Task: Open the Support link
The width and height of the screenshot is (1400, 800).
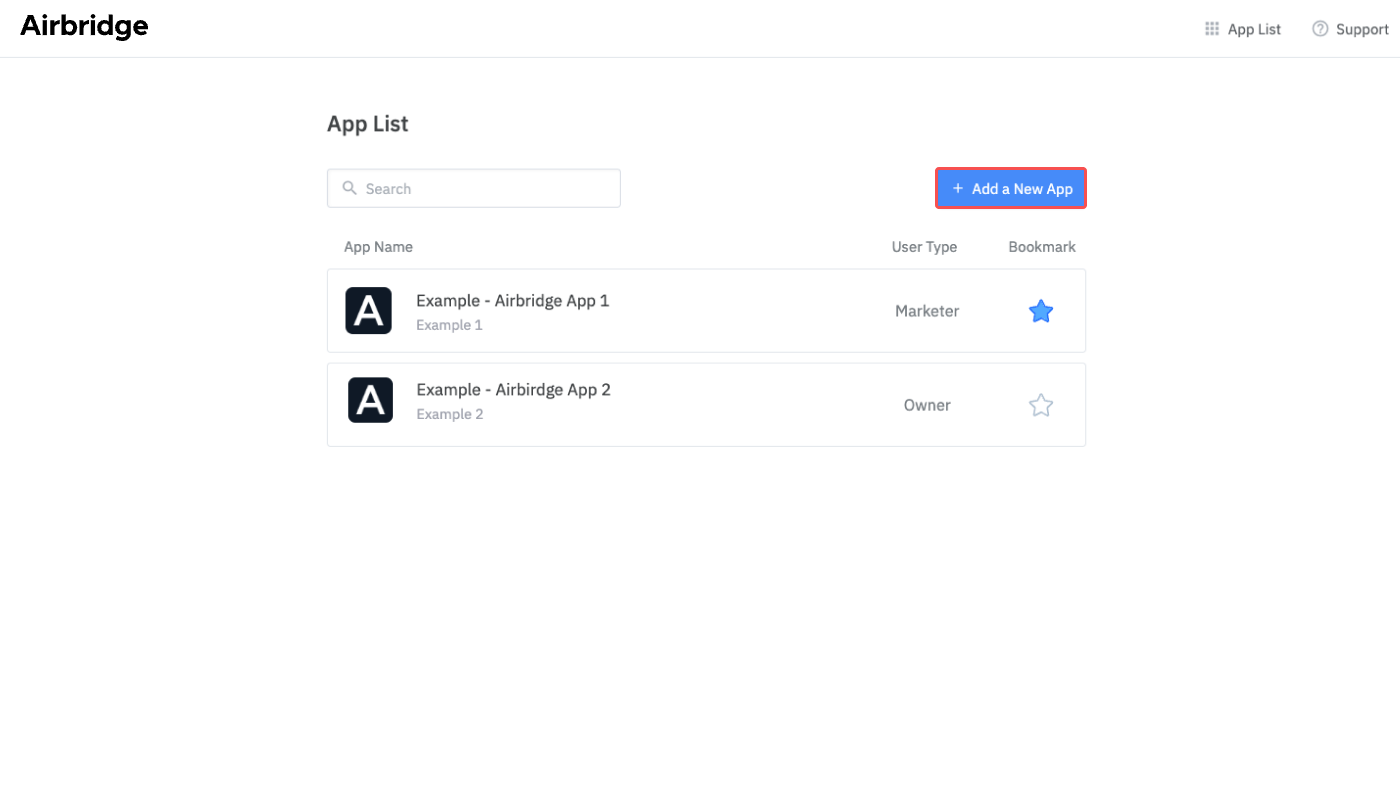Action: click(x=1362, y=29)
